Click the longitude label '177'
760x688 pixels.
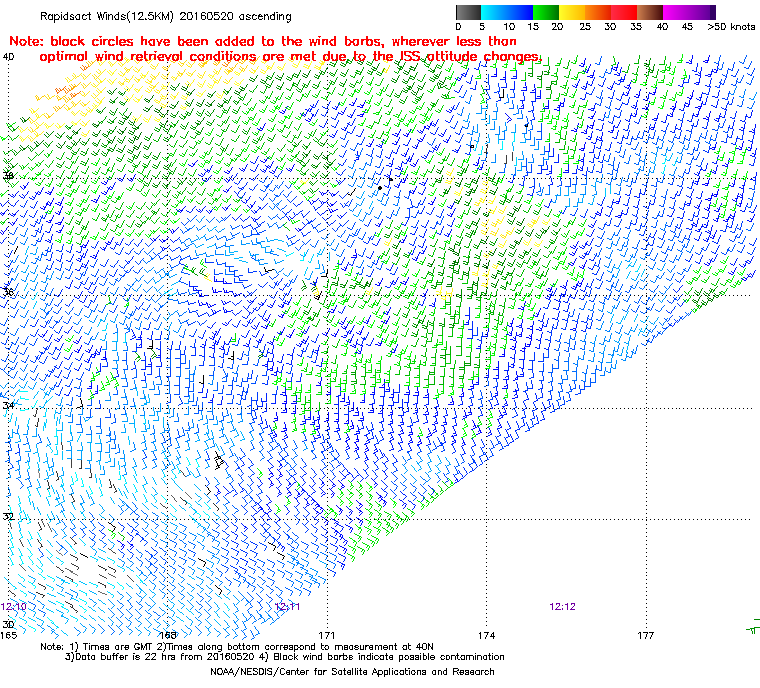(645, 635)
